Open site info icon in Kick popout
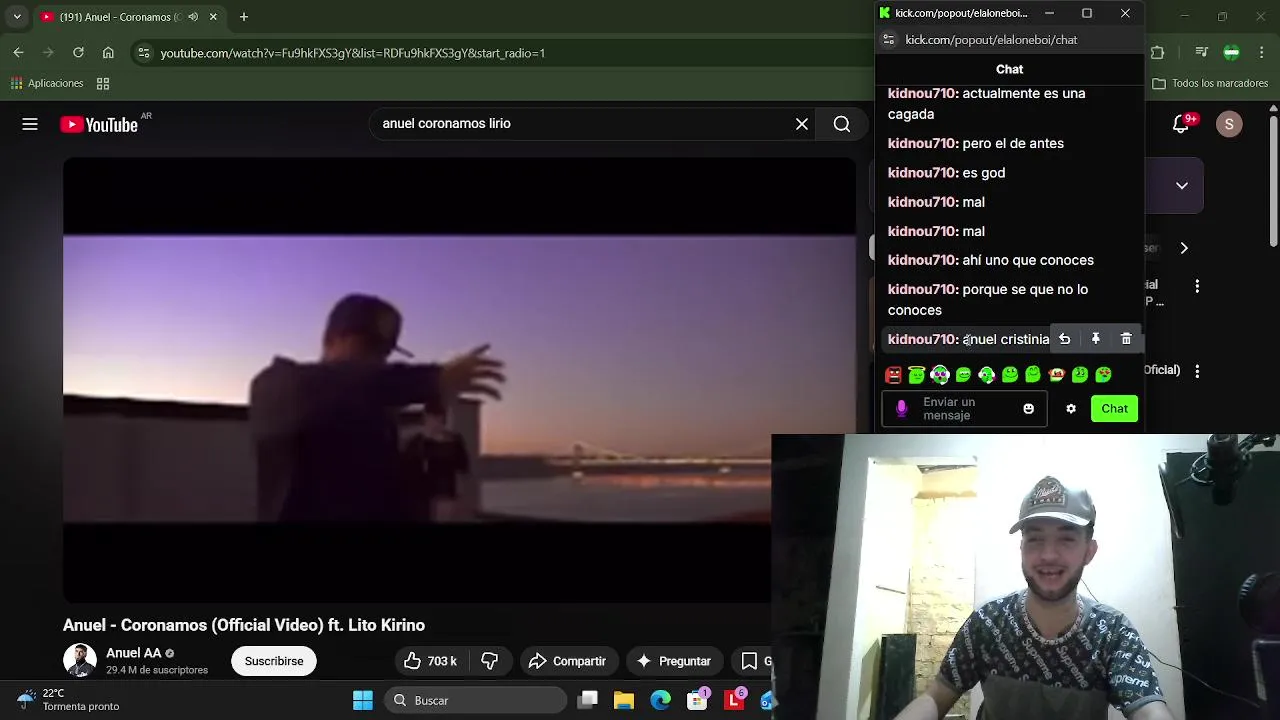 889,40
